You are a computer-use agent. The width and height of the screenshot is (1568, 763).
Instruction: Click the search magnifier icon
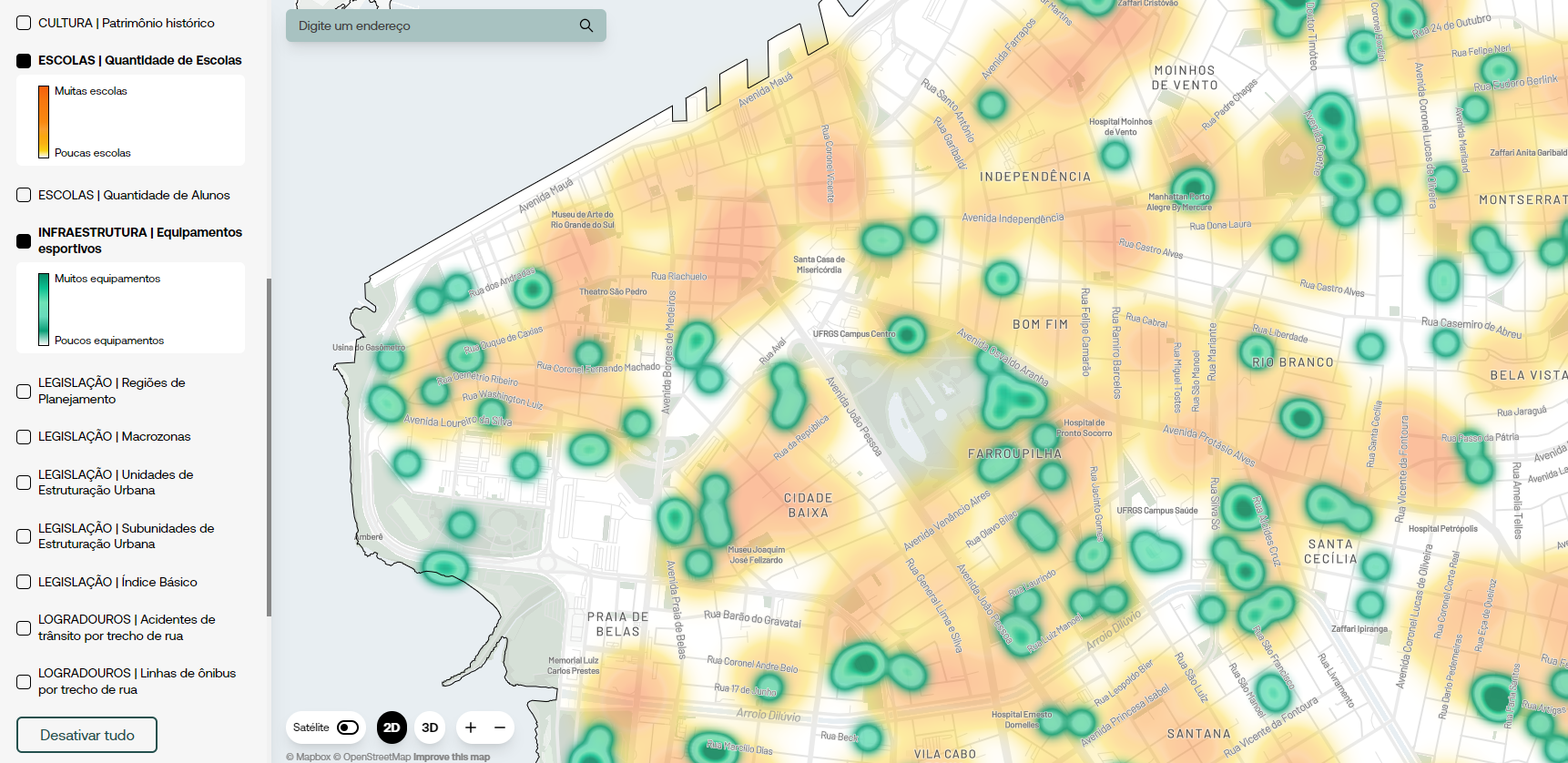point(585,25)
